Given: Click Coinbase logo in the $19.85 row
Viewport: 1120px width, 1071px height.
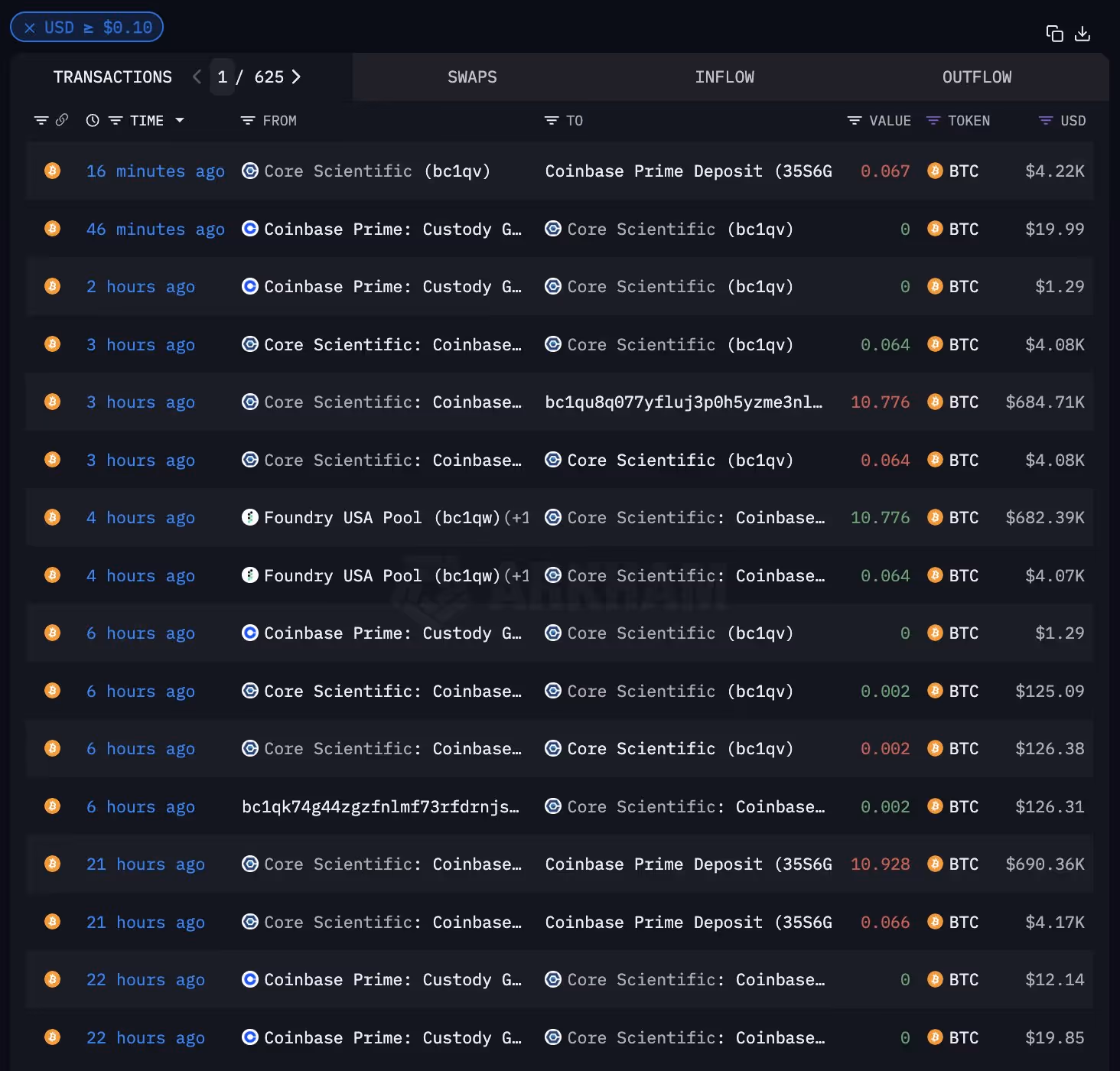Looking at the screenshot, I should 250,1037.
